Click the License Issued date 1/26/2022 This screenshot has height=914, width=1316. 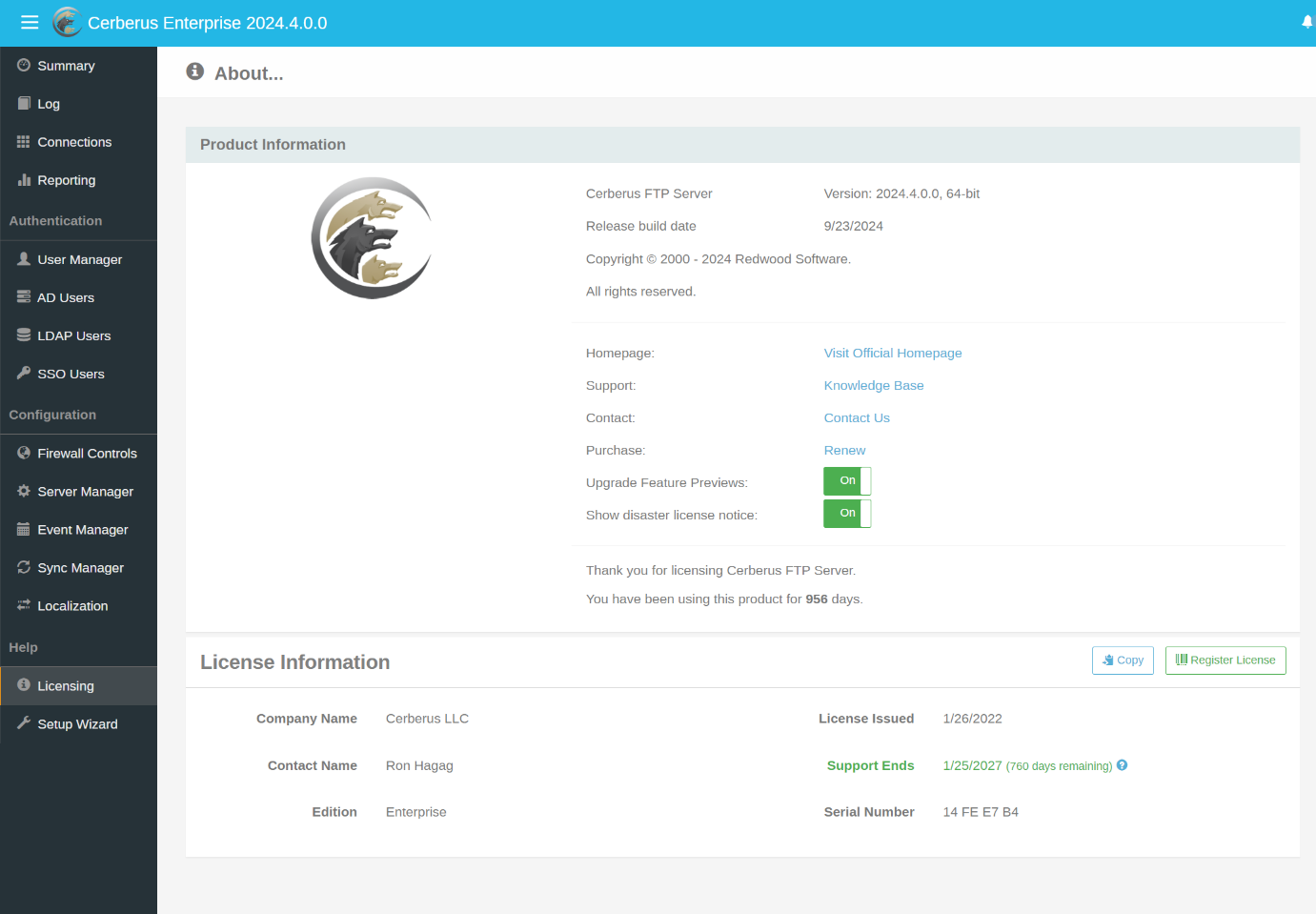click(x=972, y=719)
